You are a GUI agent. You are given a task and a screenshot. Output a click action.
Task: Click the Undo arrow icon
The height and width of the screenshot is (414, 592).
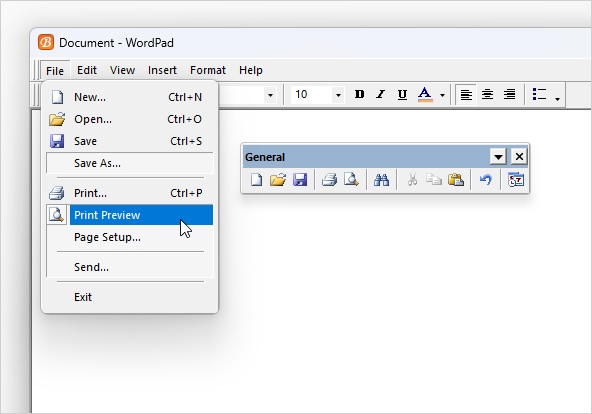click(x=486, y=180)
